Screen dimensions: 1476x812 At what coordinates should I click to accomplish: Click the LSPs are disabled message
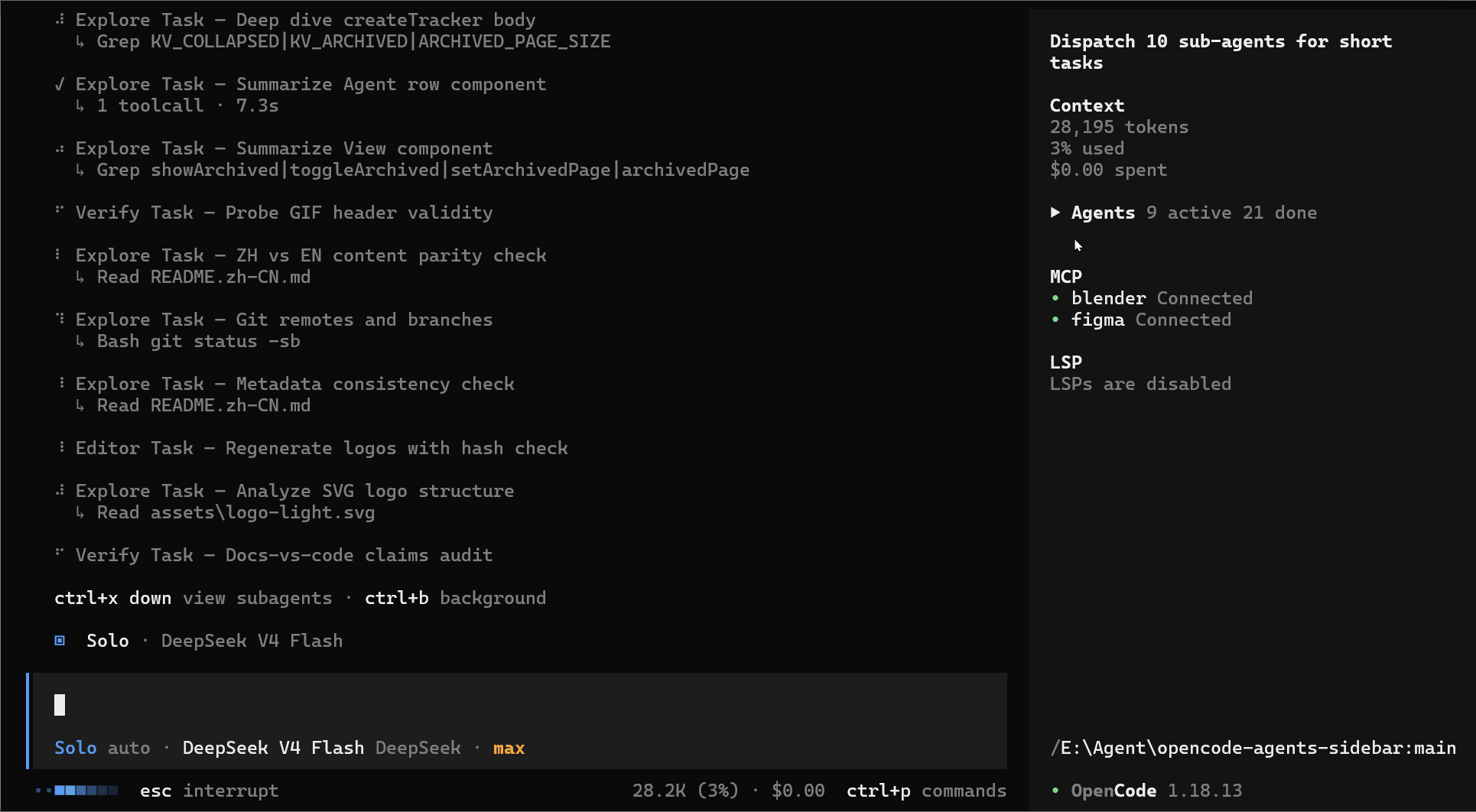tap(1140, 384)
